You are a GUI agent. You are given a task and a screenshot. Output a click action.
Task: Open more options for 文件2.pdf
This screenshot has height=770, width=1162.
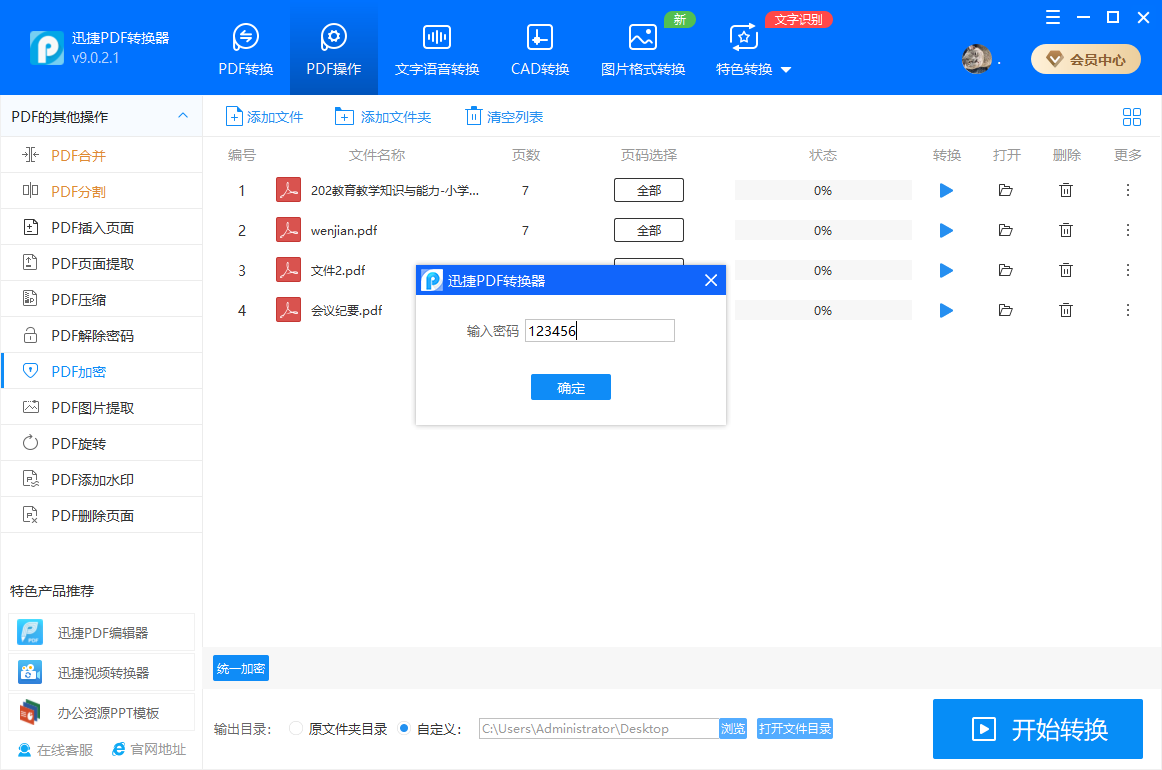pyautogui.click(x=1128, y=271)
